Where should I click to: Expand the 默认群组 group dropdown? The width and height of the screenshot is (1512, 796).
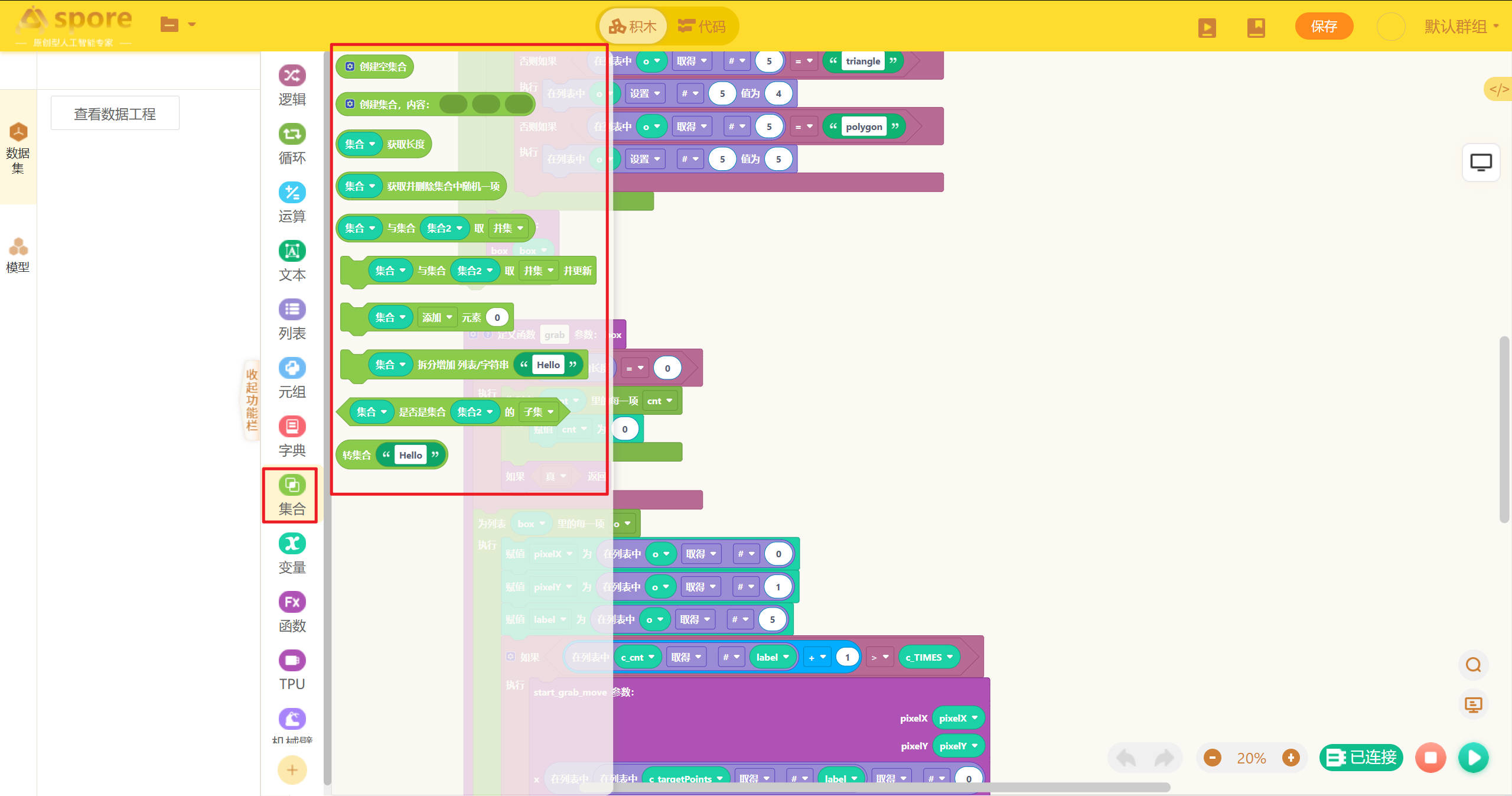point(1461,27)
